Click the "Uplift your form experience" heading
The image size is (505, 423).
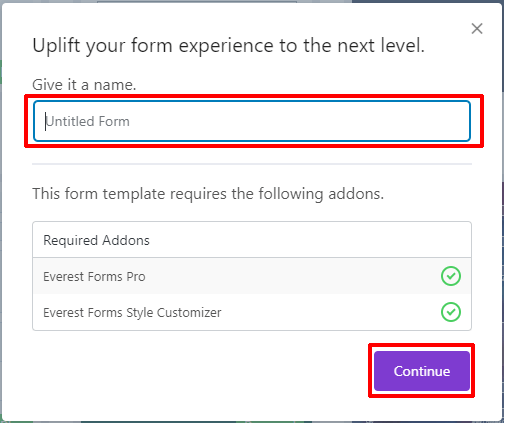pos(229,46)
